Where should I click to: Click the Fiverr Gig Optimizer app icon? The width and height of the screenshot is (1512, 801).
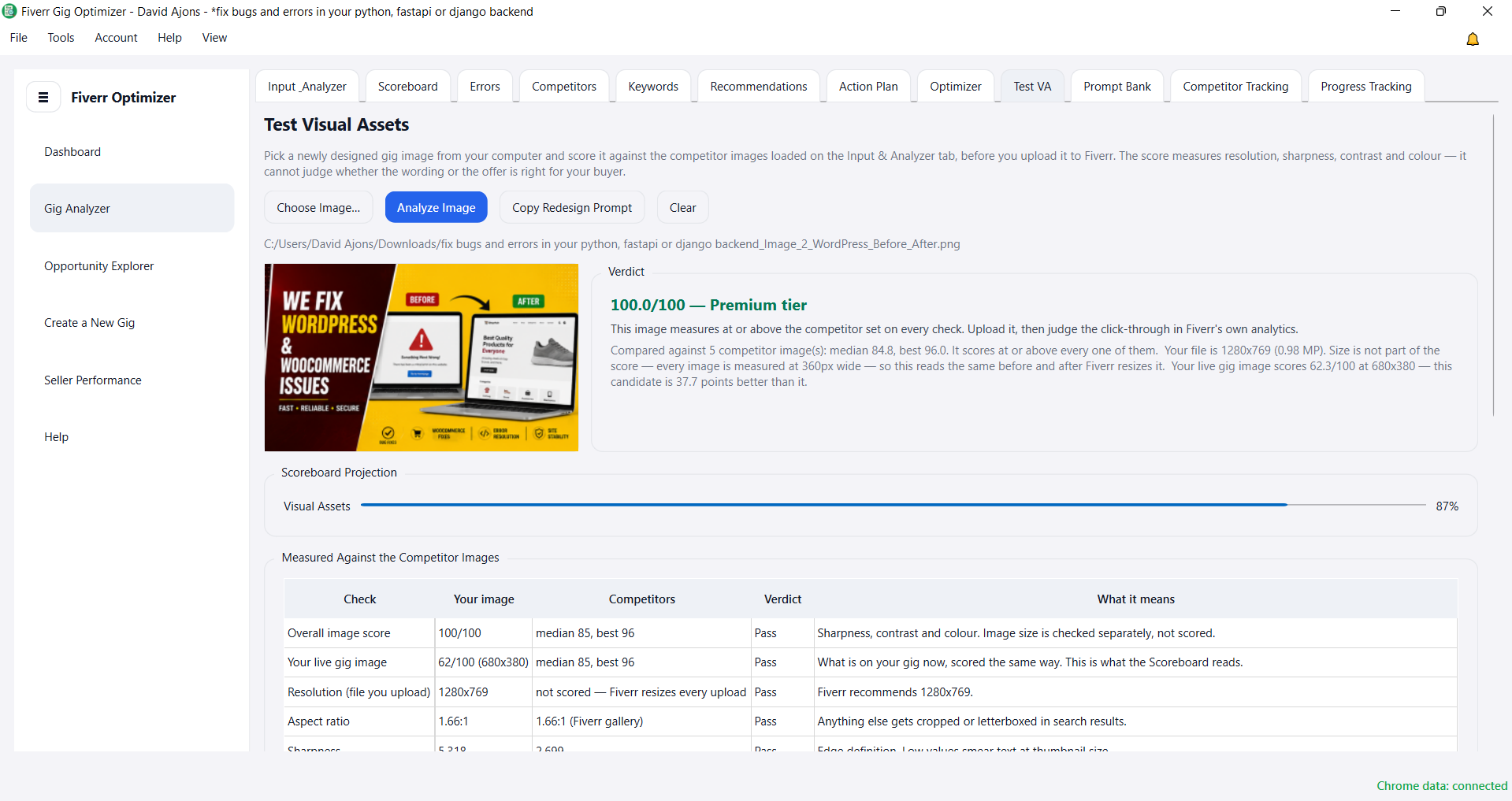pyautogui.click(x=9, y=11)
